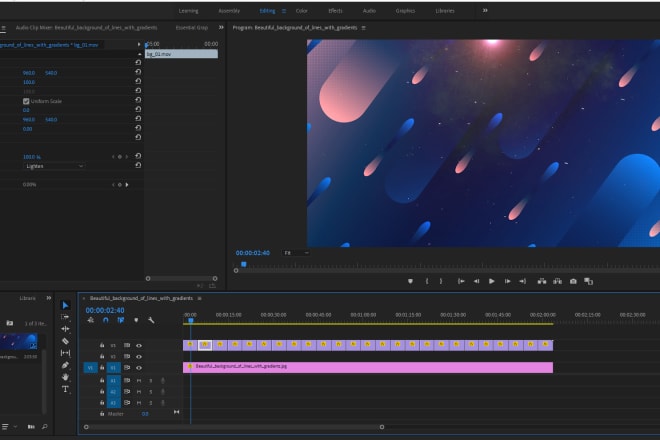
Task: Click the timeline wrench settings icon
Action: click(x=151, y=320)
